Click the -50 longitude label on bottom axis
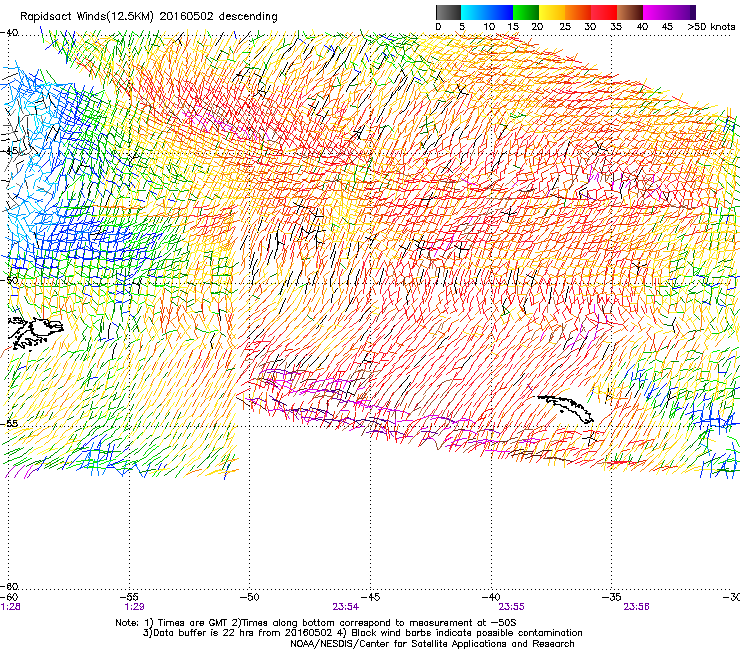 click(250, 597)
